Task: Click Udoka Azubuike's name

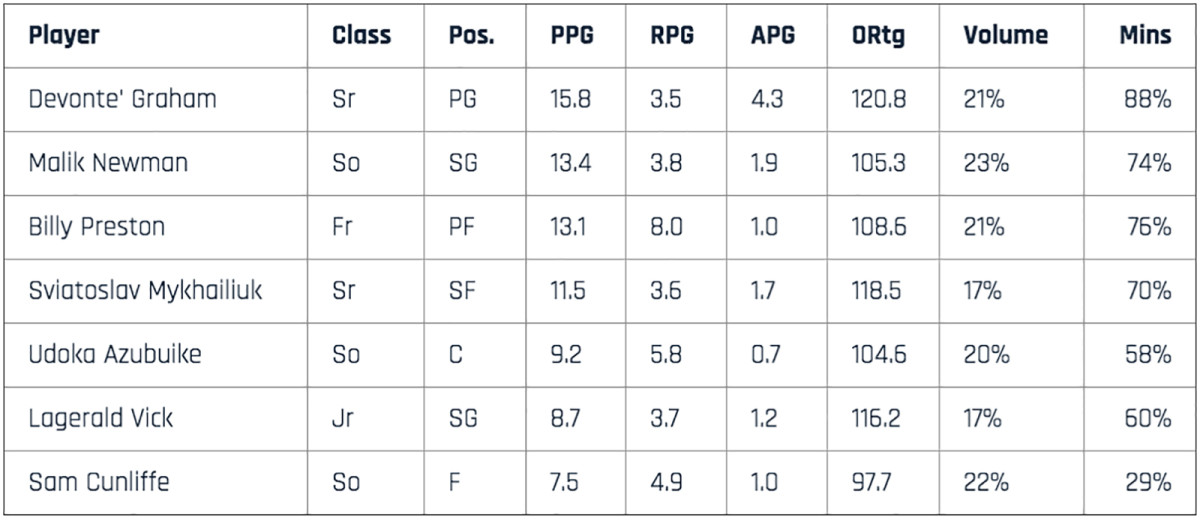Action: pos(115,354)
